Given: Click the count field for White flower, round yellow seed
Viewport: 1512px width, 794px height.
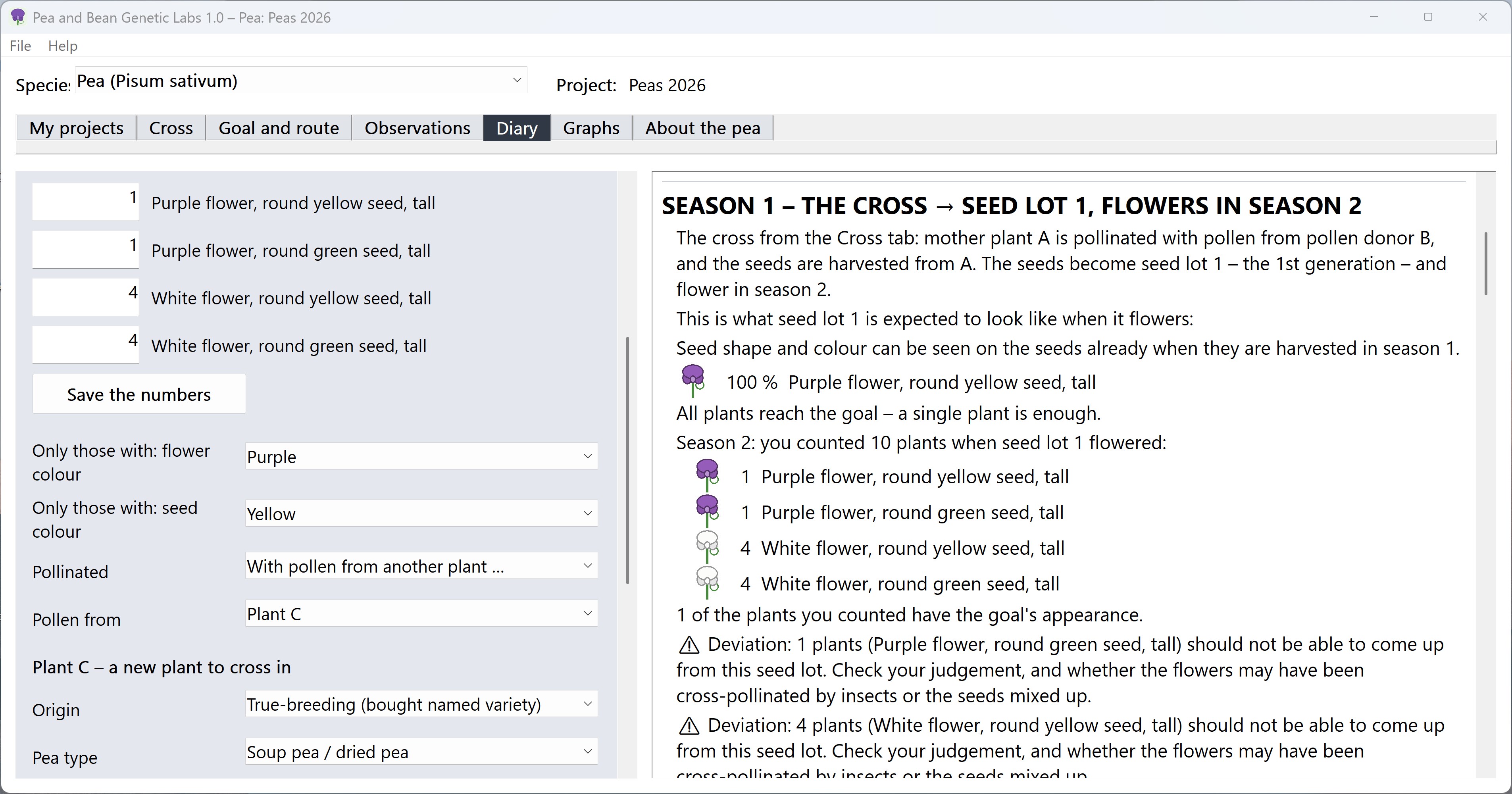Looking at the screenshot, I should (x=86, y=297).
